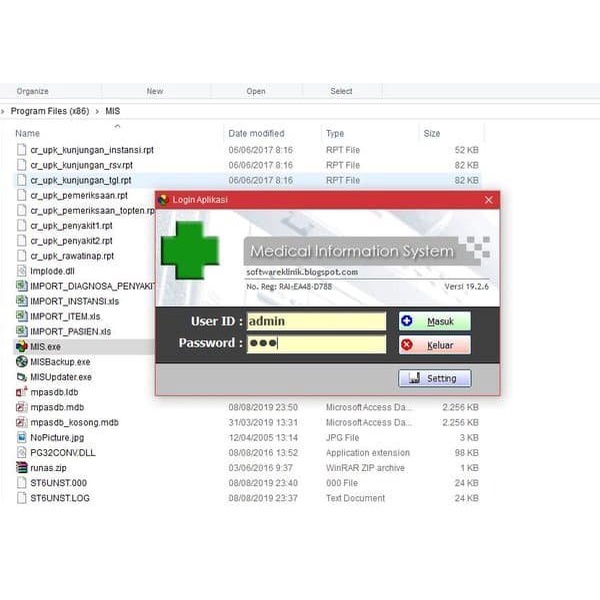Click the mpasdb_kosong.mdb Access icon
This screenshot has height=600, width=600.
[22, 422]
